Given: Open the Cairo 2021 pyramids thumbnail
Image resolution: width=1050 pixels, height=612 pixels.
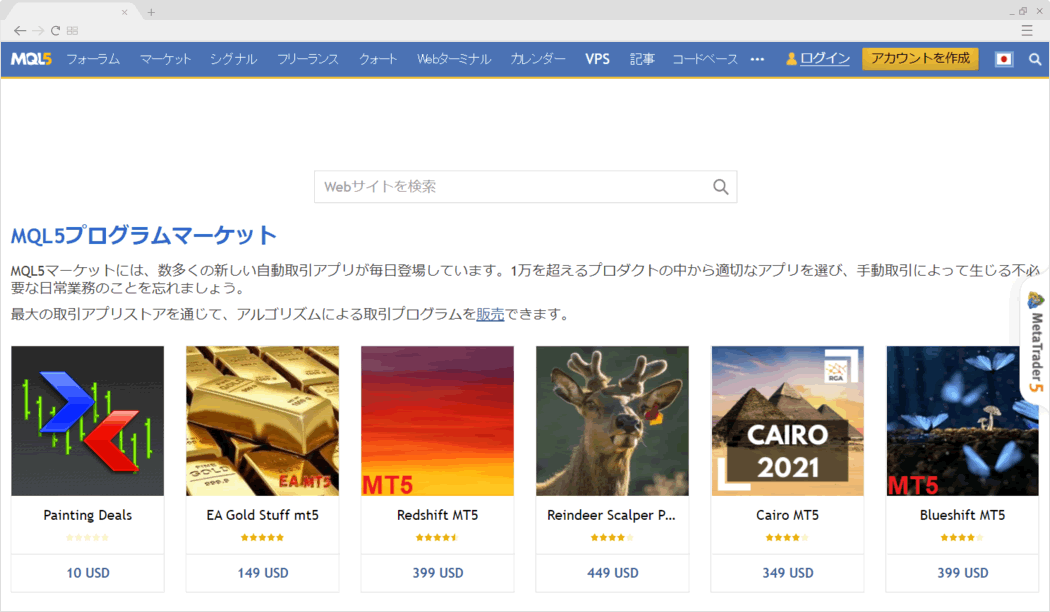Looking at the screenshot, I should (x=788, y=421).
